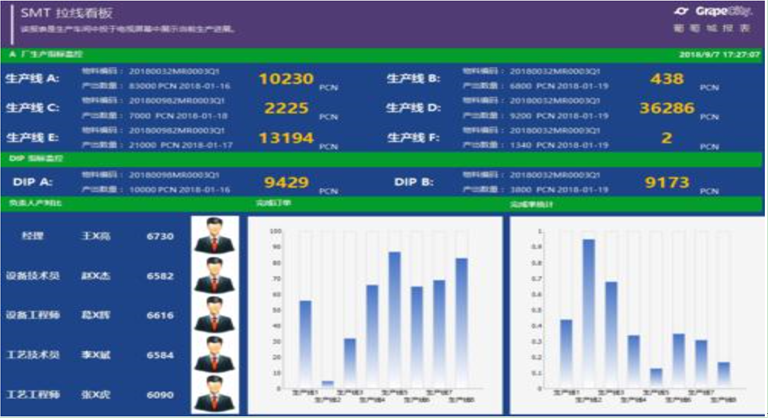Click the capacity value 6730
The height and width of the screenshot is (418, 768).
[160, 236]
